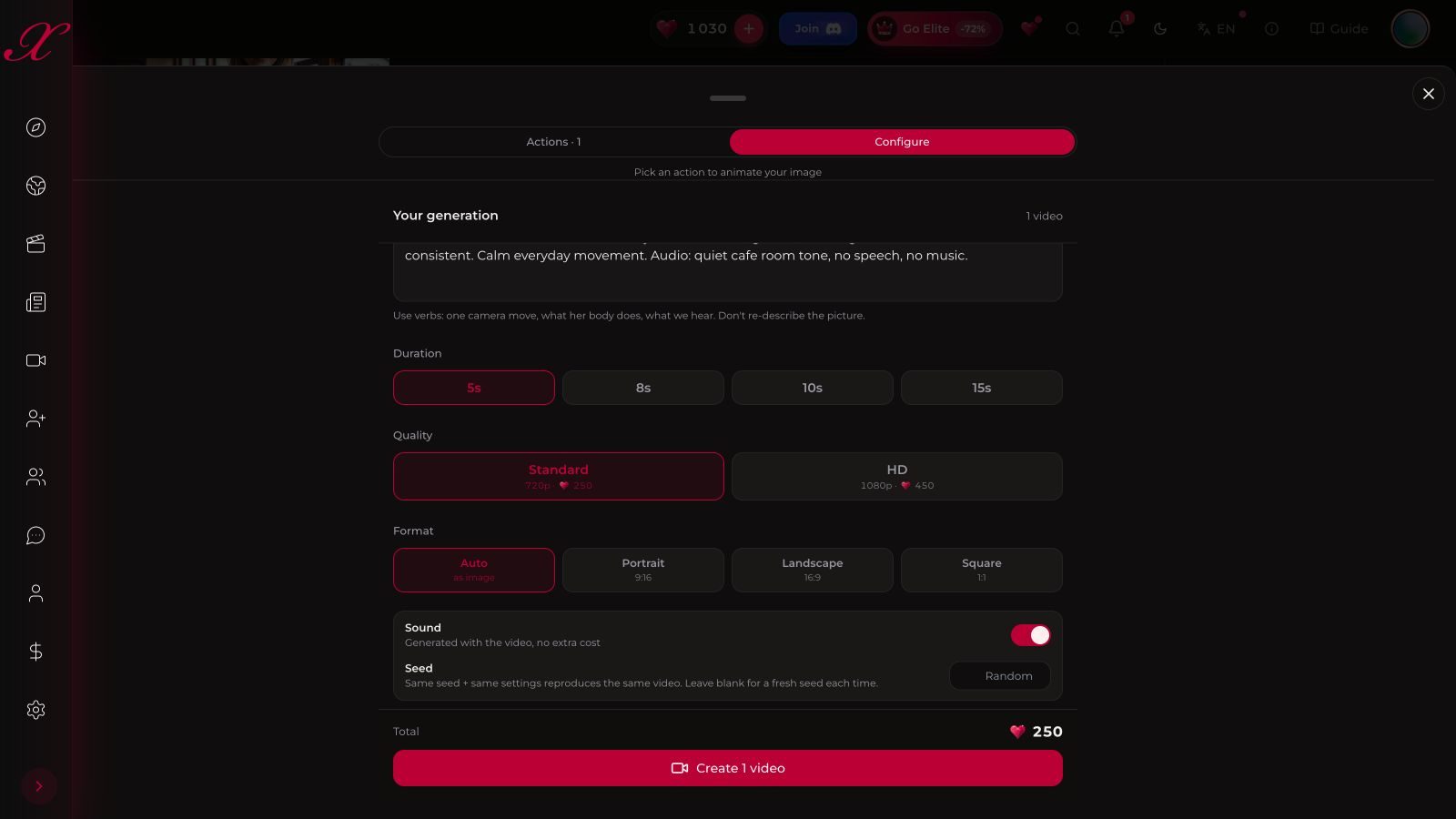Expand the sidebar with the arrow button
This screenshot has width=1456, height=819.
[x=39, y=786]
